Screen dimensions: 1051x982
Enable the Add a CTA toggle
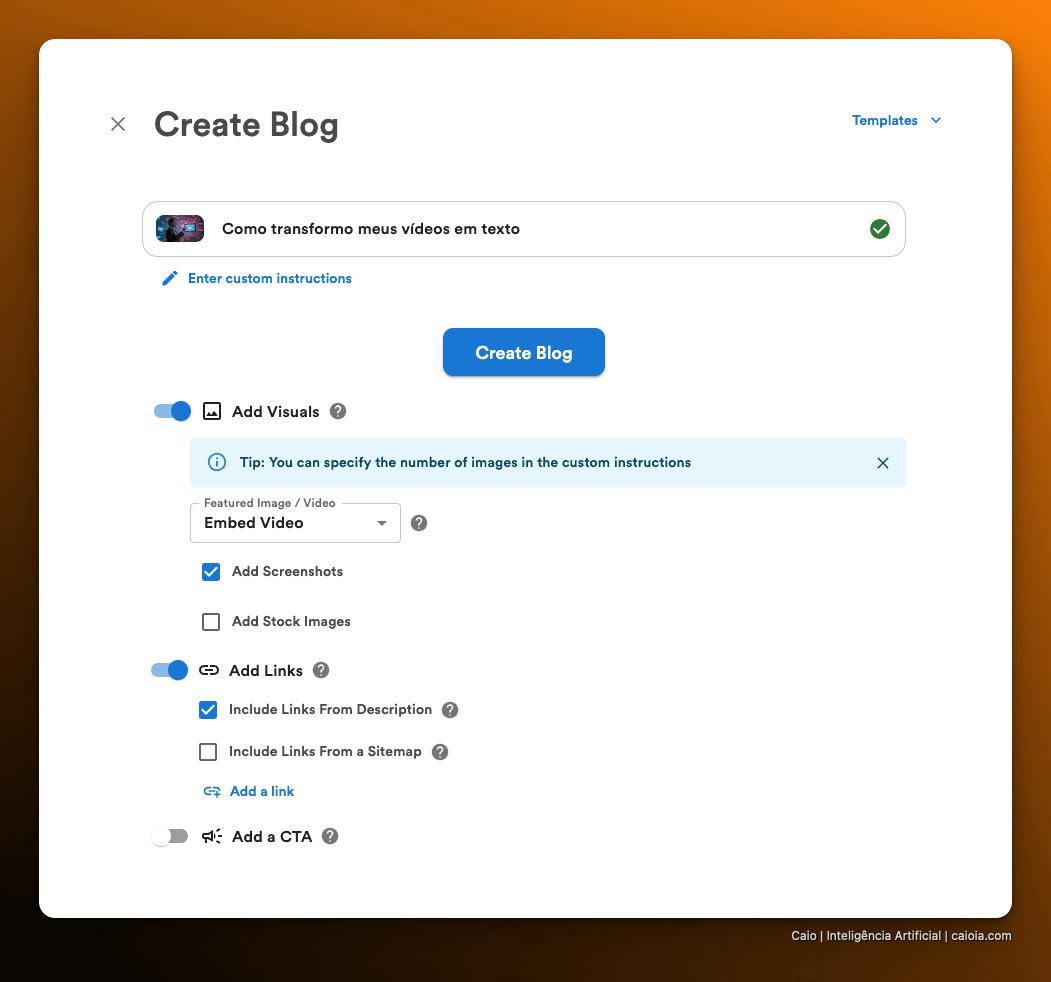(170, 837)
